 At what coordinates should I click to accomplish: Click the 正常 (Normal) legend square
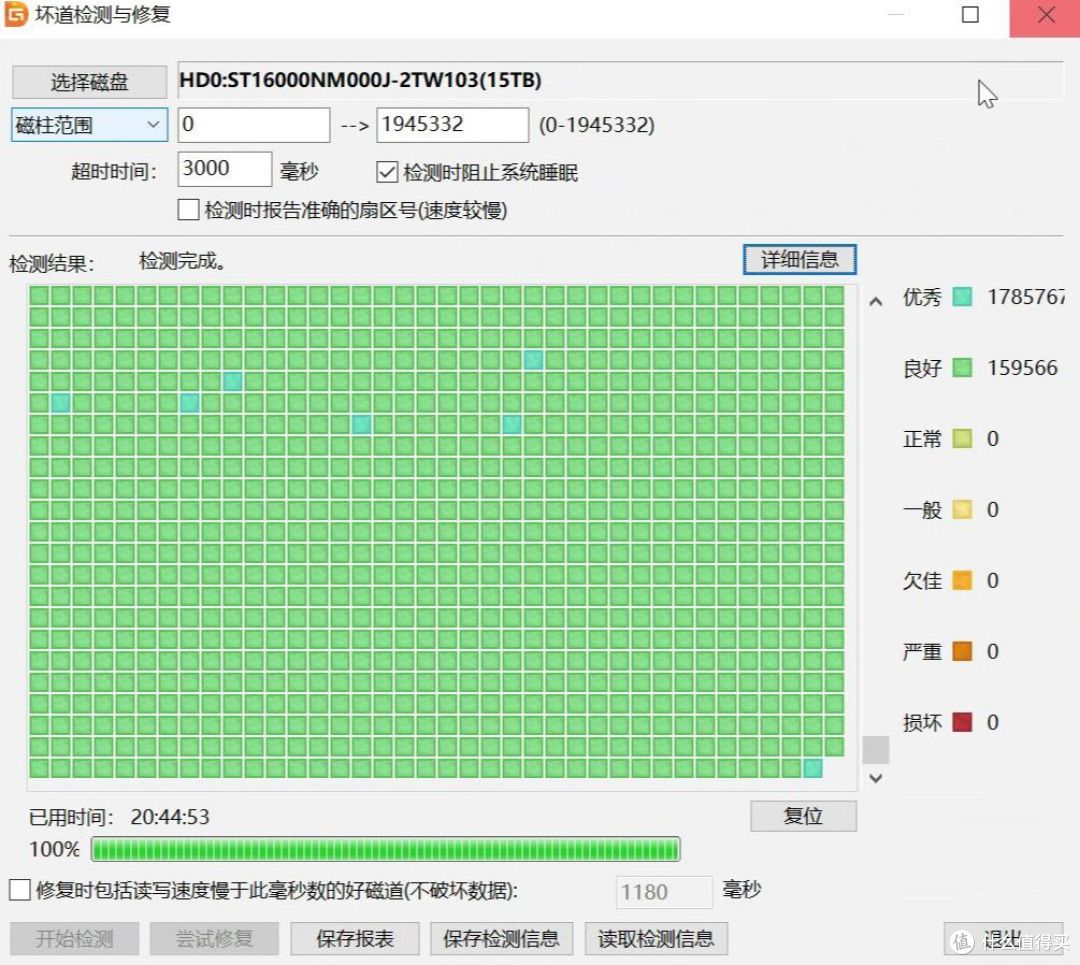[x=961, y=439]
